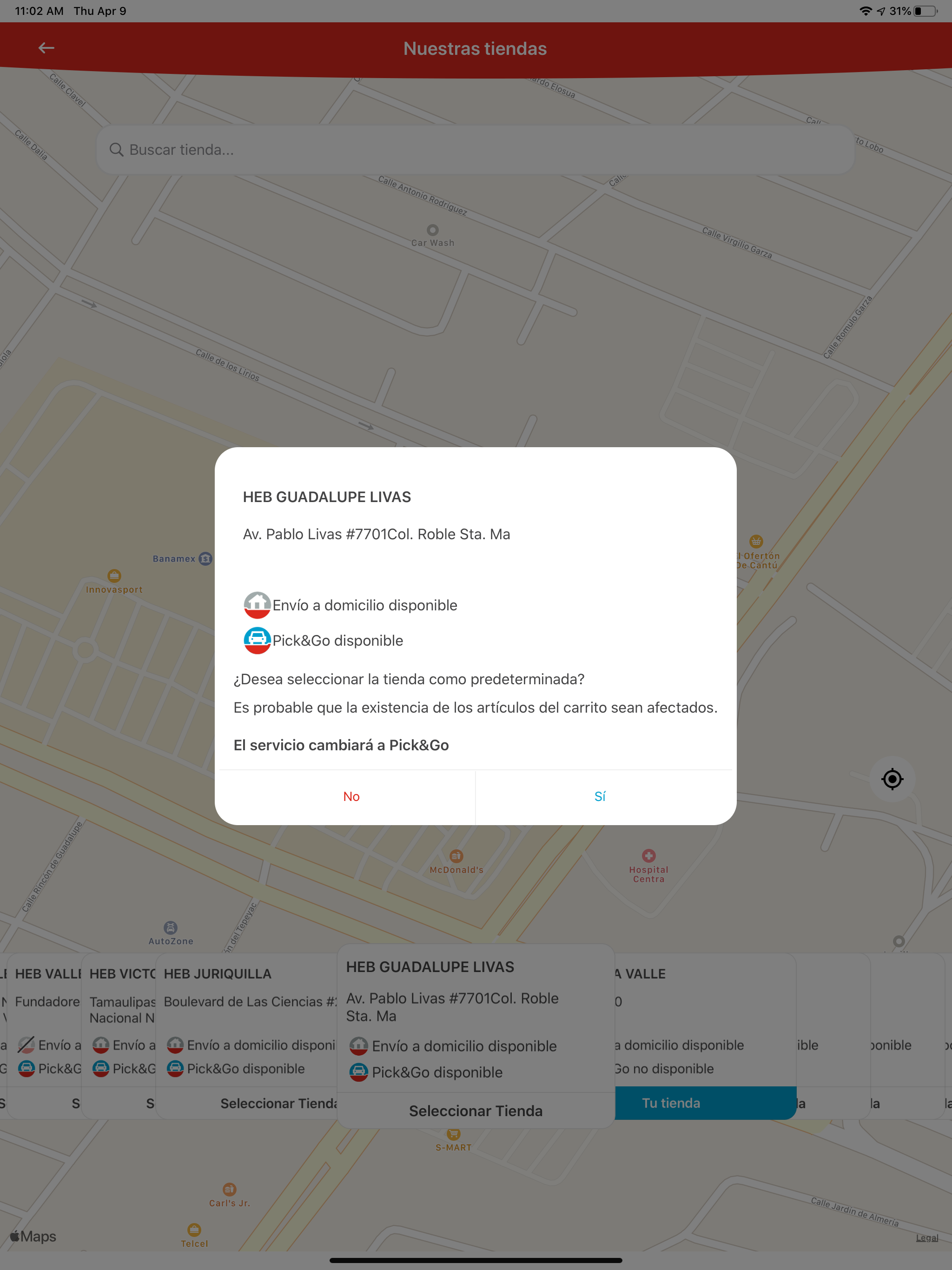Click the home delivery icon in the dialog
Screen dimensions: 952x1270
pyautogui.click(x=257, y=605)
